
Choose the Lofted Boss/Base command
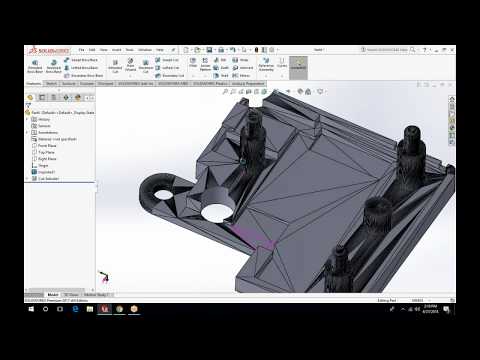[81, 68]
